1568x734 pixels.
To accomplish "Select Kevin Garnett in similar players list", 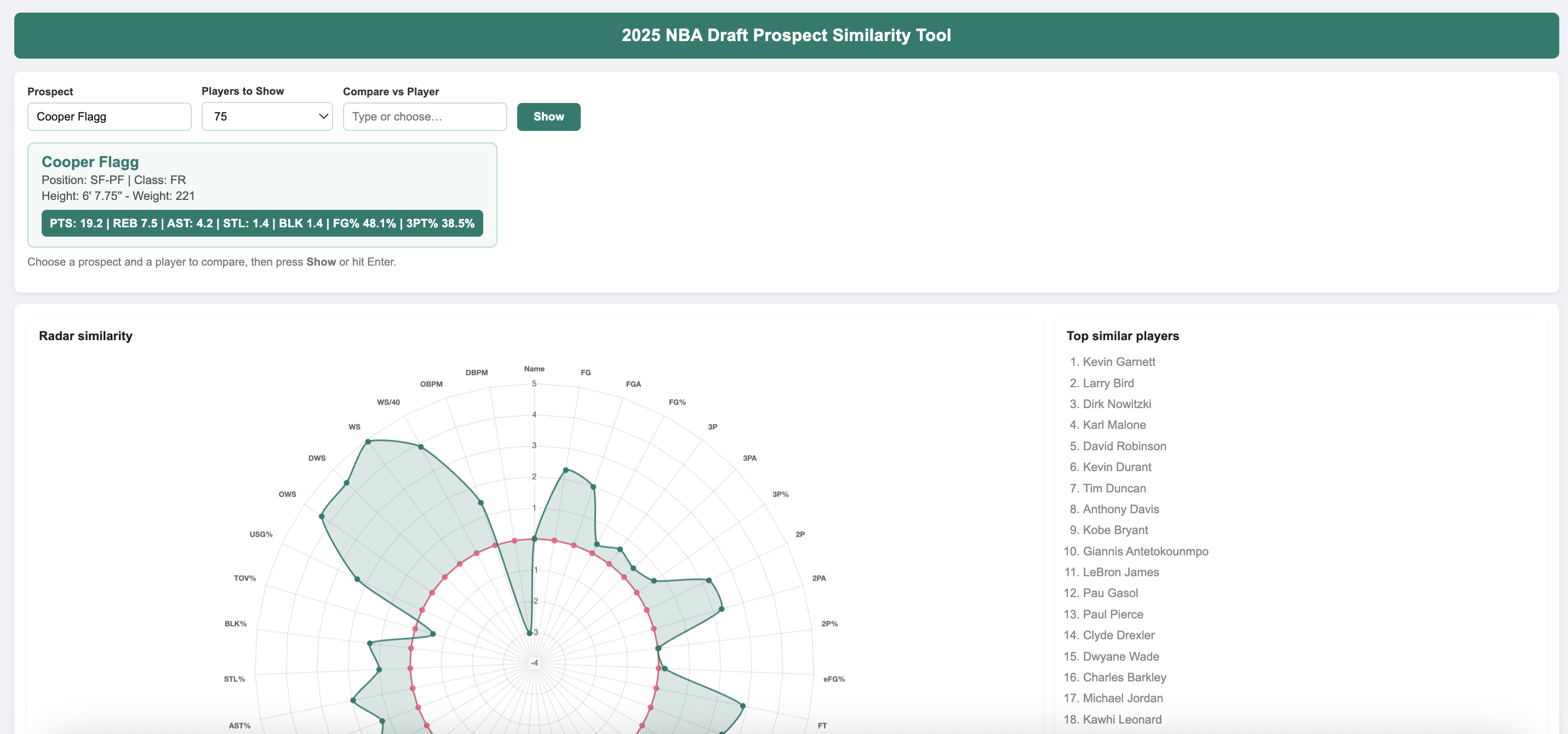I will pyautogui.click(x=1119, y=362).
